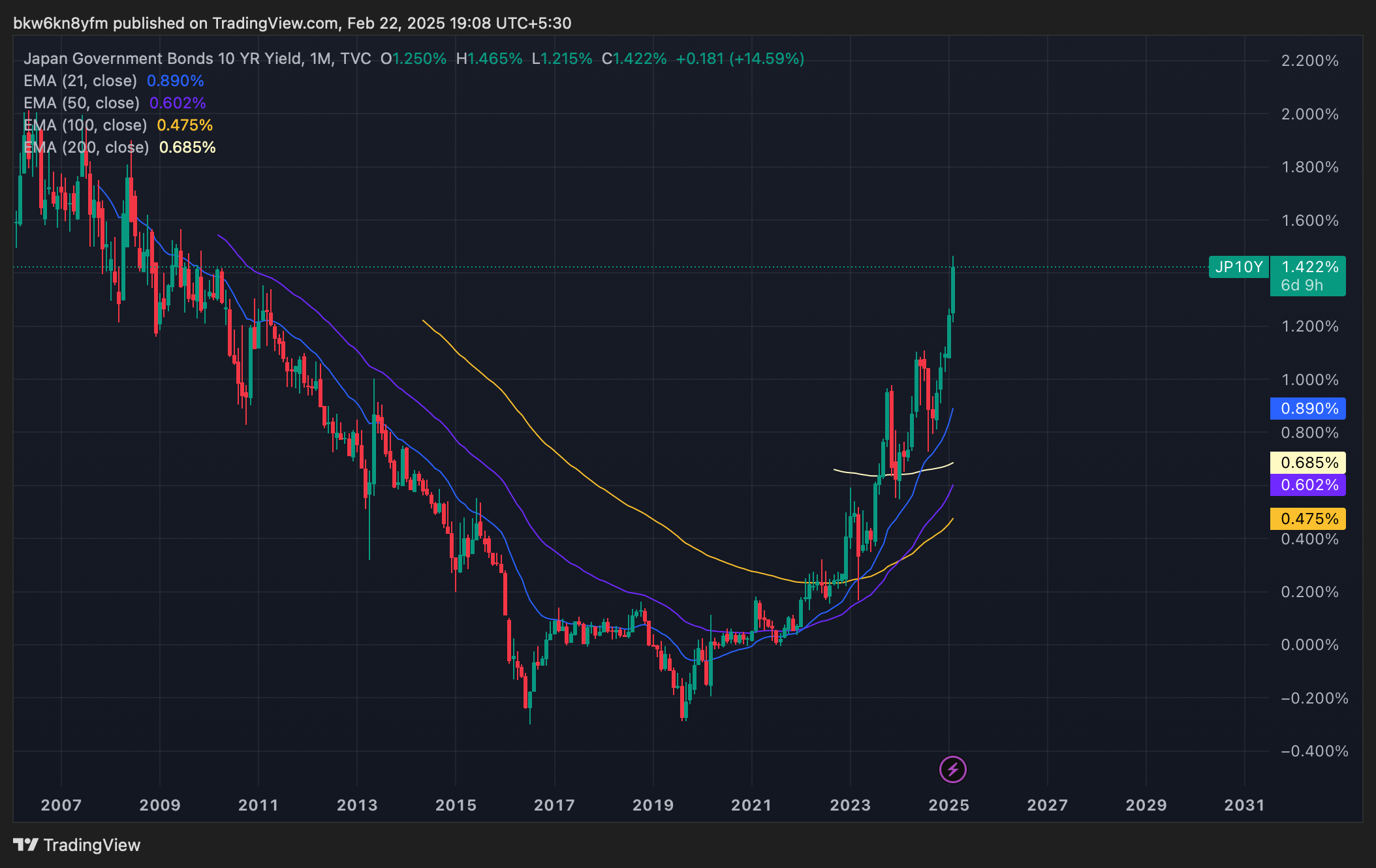Click the 2015 label on the time axis

point(456,805)
